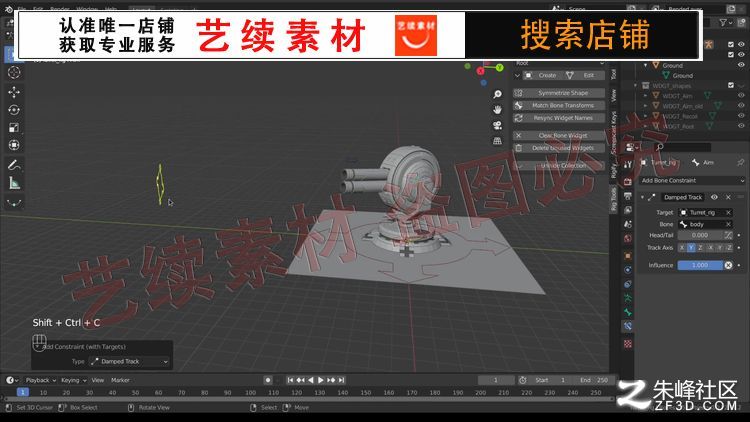Click the Symmetrize Shape button
Image resolution: width=750 pixels, height=422 pixels.
[559, 93]
